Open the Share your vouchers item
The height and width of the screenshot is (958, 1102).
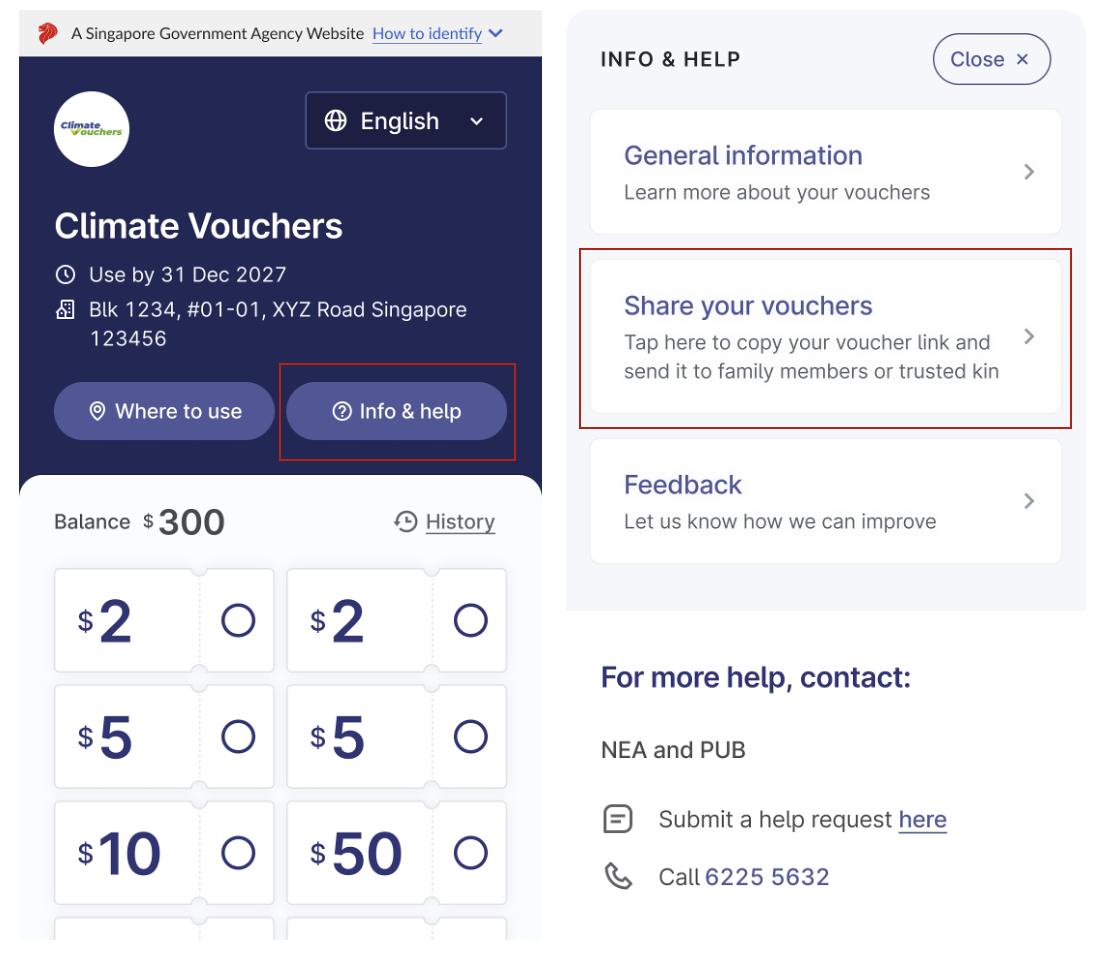[826, 337]
